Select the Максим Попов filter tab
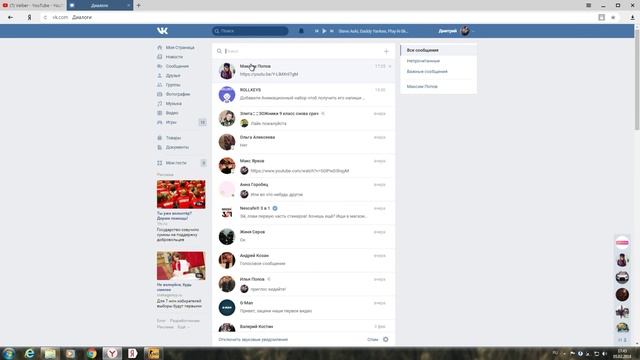Image resolution: width=640 pixels, height=360 pixels. (438, 87)
